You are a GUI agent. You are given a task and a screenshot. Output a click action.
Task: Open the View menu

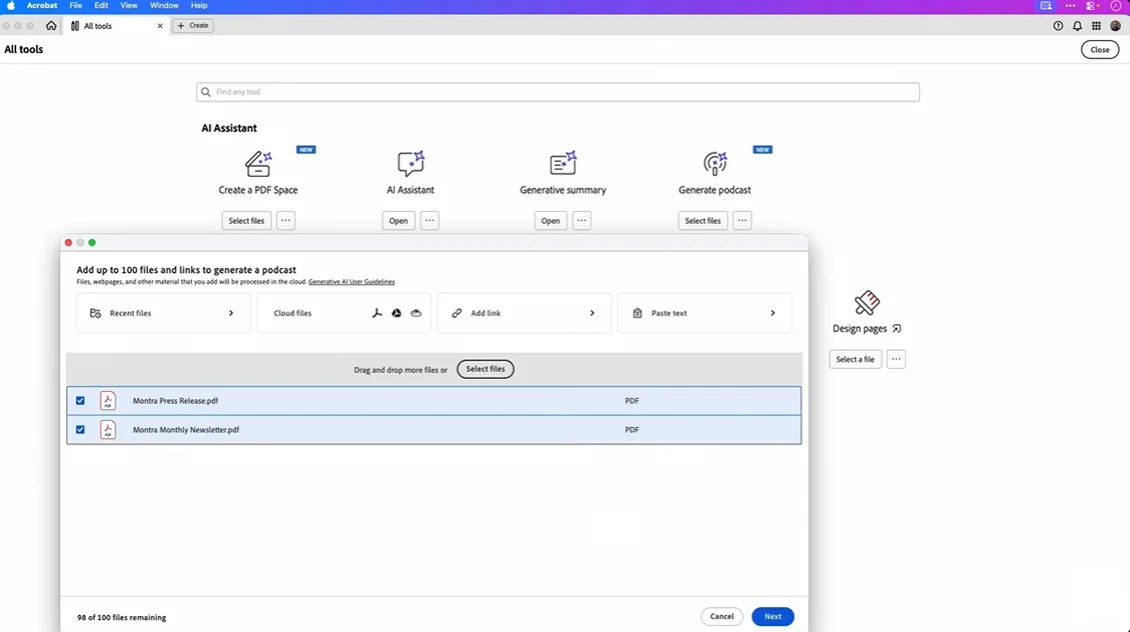[129, 6]
